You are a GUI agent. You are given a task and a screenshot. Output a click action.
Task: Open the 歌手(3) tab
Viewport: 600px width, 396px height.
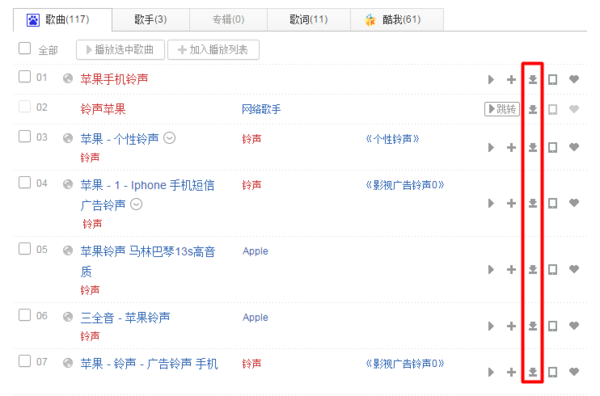tap(151, 20)
